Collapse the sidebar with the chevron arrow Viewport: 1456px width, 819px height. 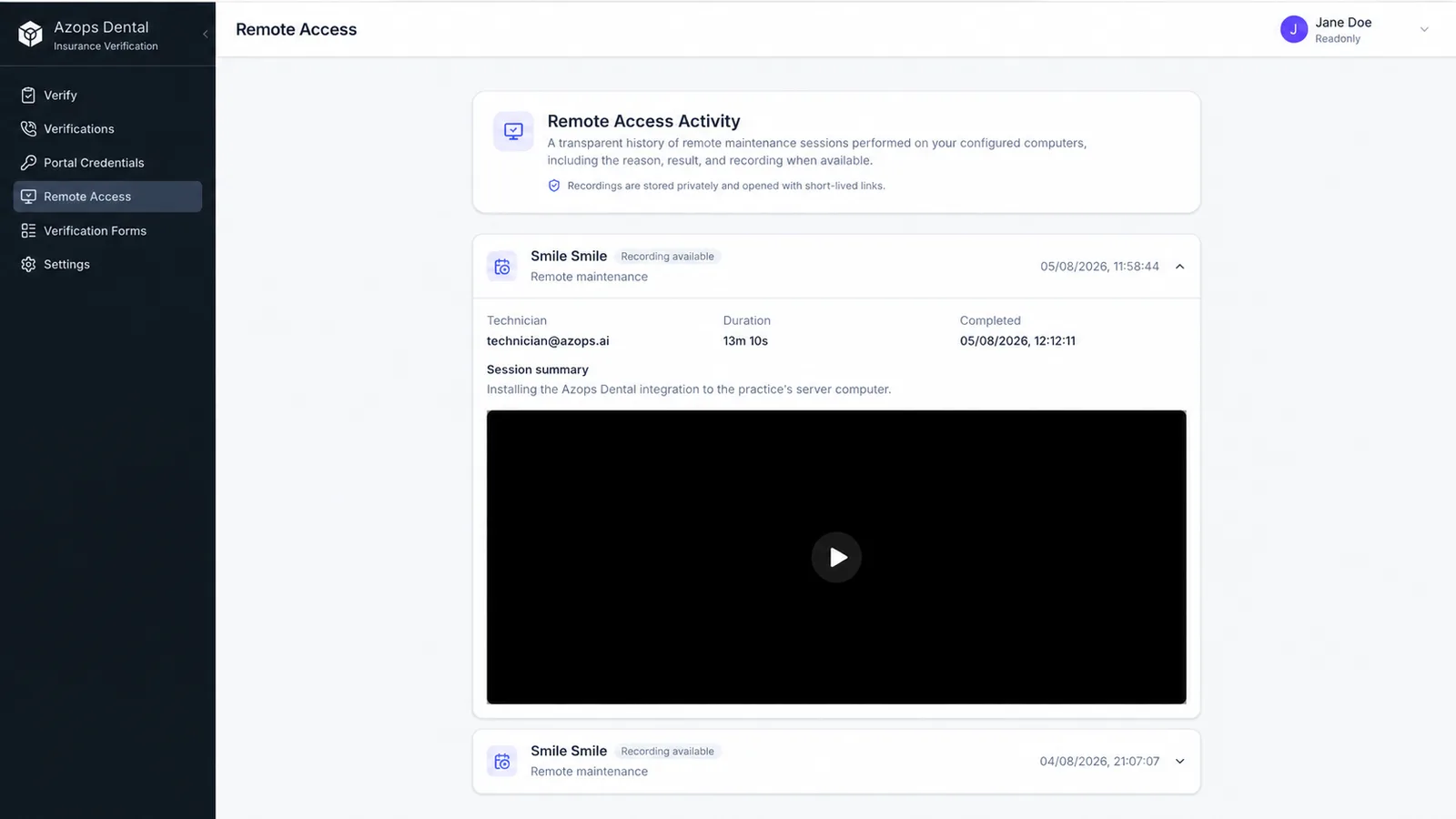(206, 34)
